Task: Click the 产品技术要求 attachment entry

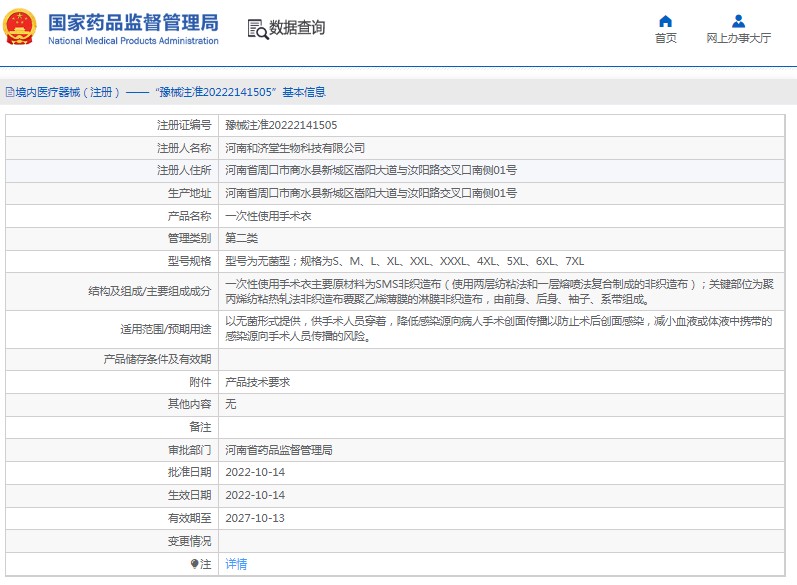Action: [257, 382]
